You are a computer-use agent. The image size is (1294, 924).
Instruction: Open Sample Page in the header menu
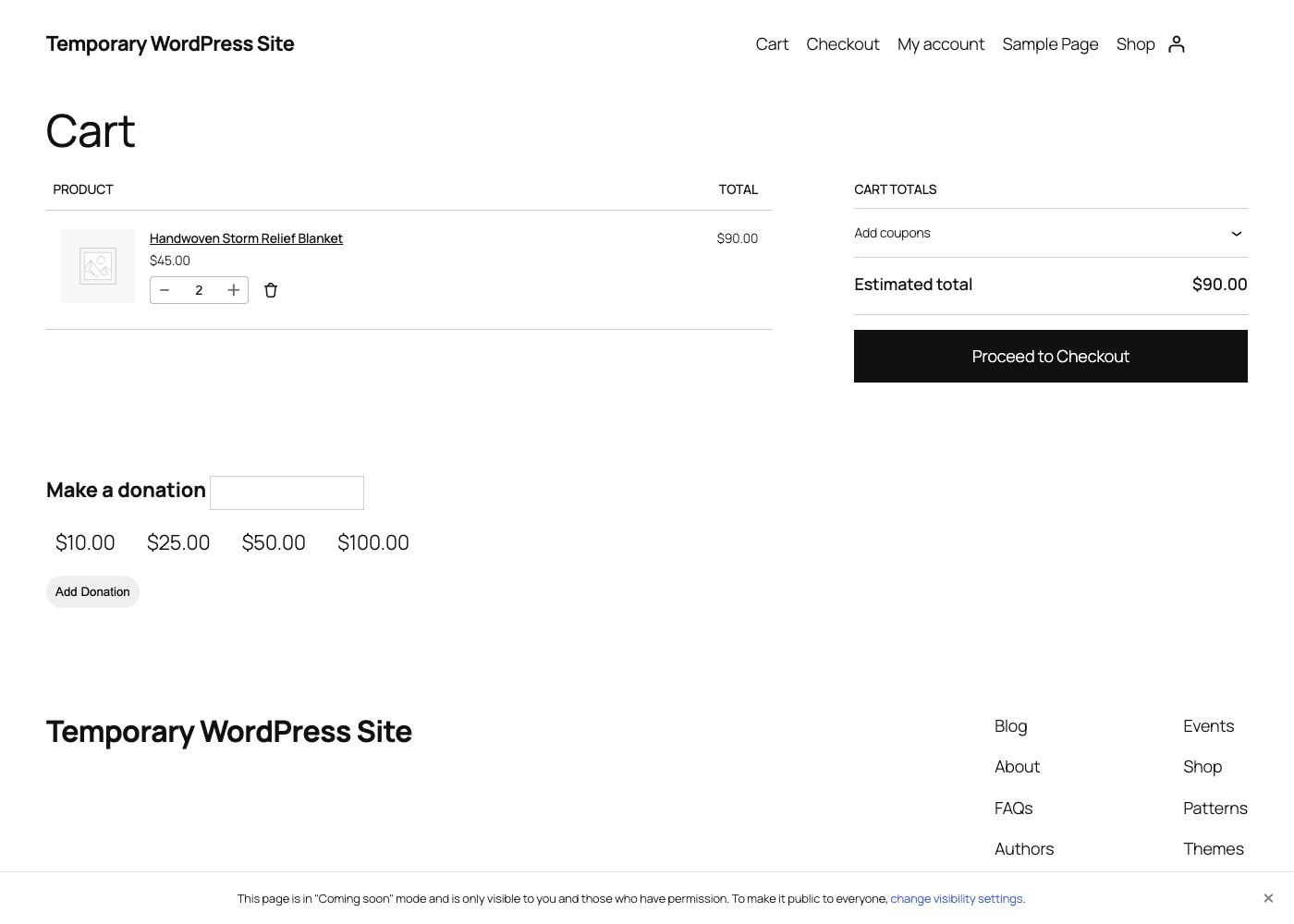coord(1050,44)
